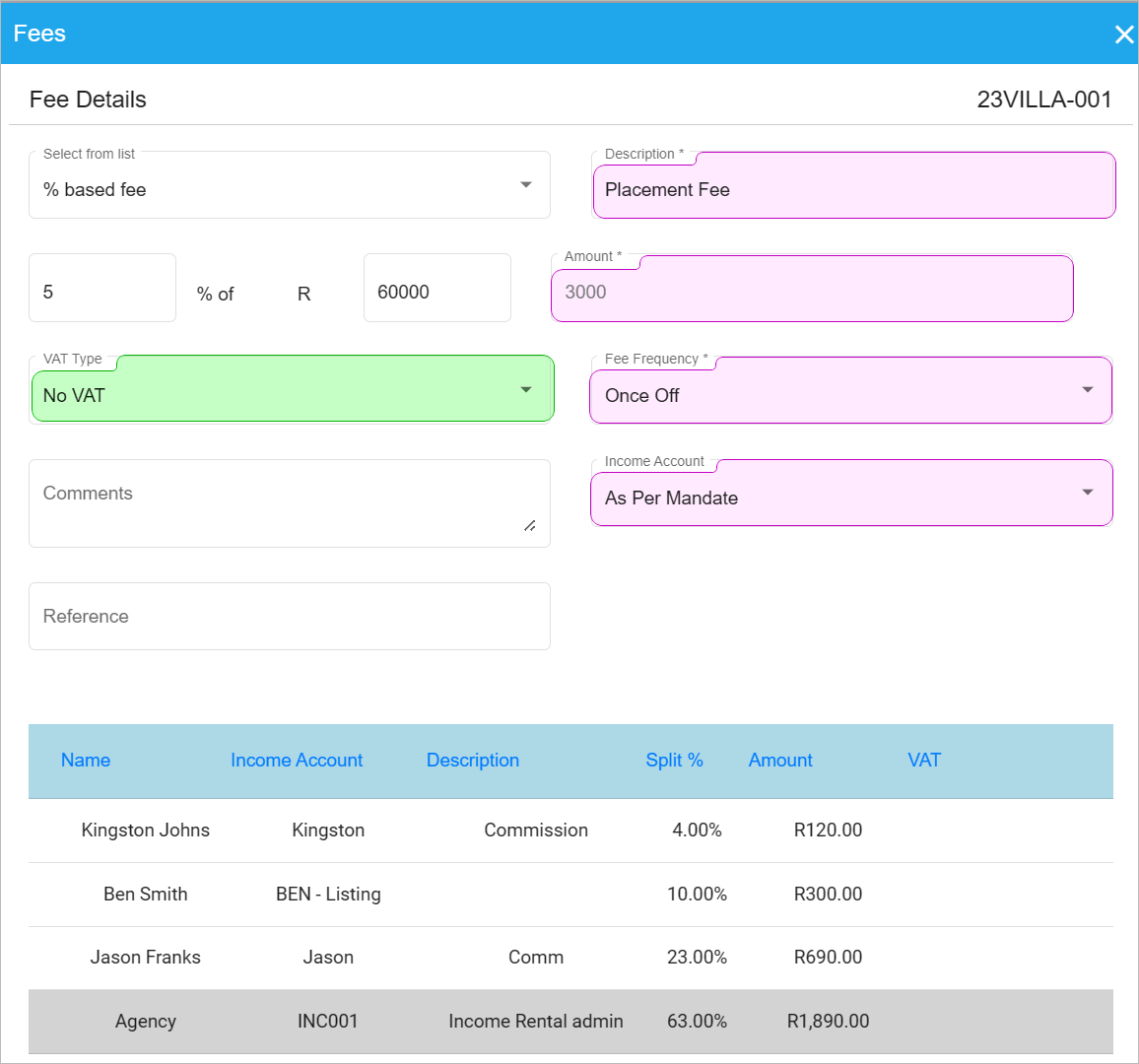
Task: Click into the Reference field
Action: click(290, 616)
